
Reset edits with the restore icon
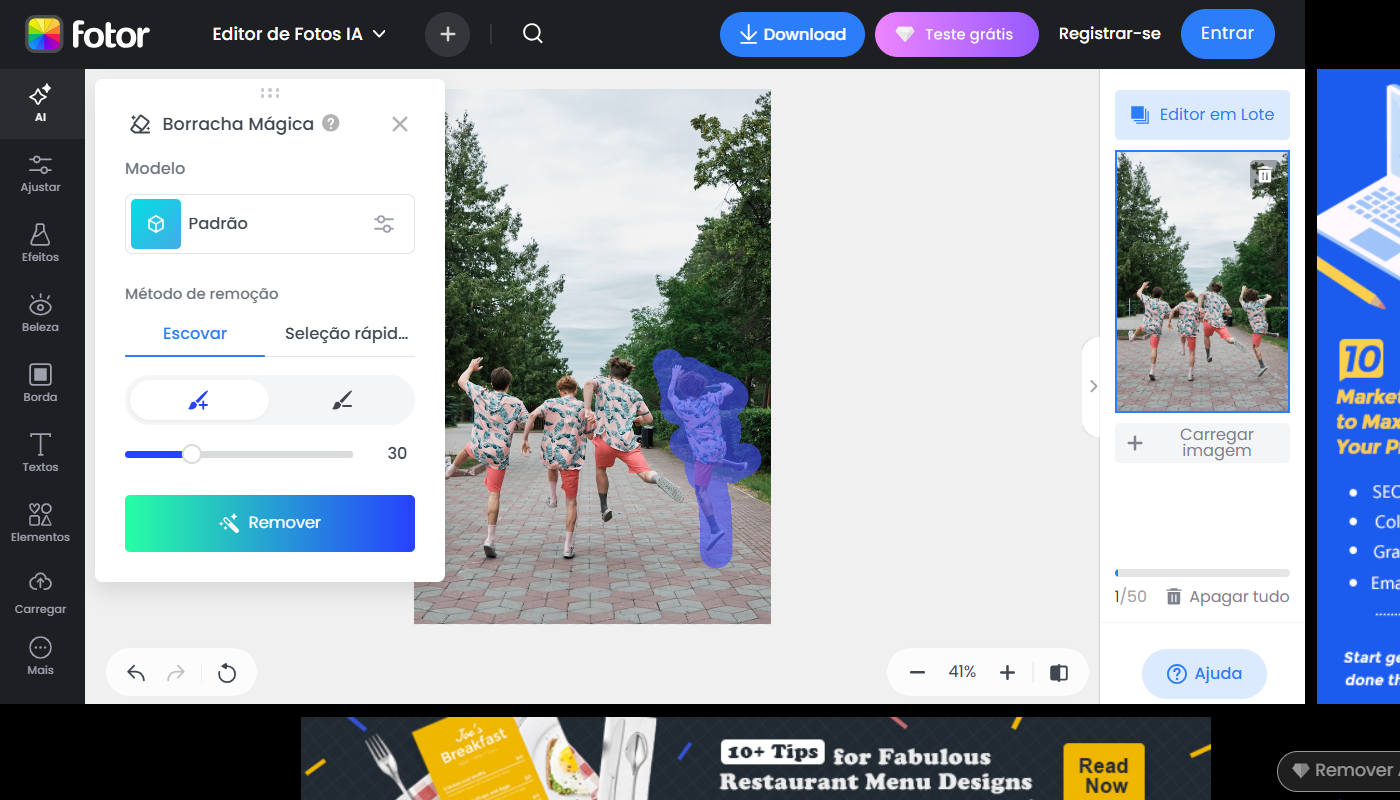(x=227, y=673)
